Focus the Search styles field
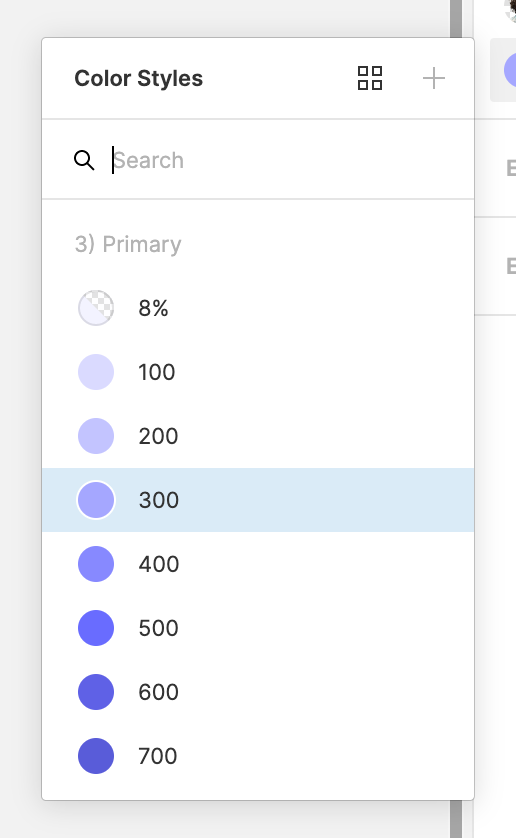The height and width of the screenshot is (838, 516). [283, 160]
